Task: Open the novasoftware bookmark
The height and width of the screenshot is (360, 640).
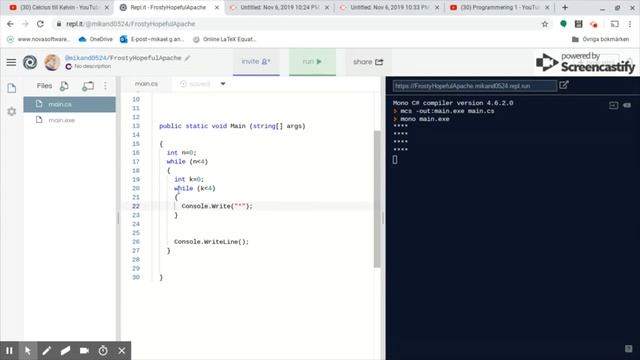Action: click(x=39, y=39)
